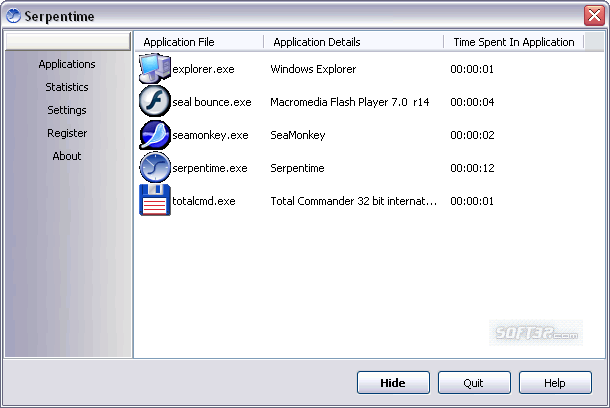Sort by Application Details column header

coord(353,42)
